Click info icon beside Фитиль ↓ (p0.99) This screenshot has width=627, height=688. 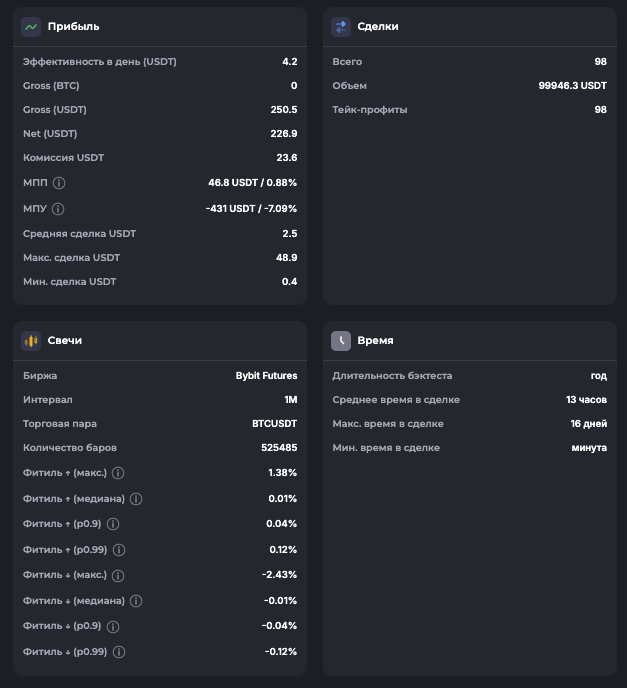(119, 652)
